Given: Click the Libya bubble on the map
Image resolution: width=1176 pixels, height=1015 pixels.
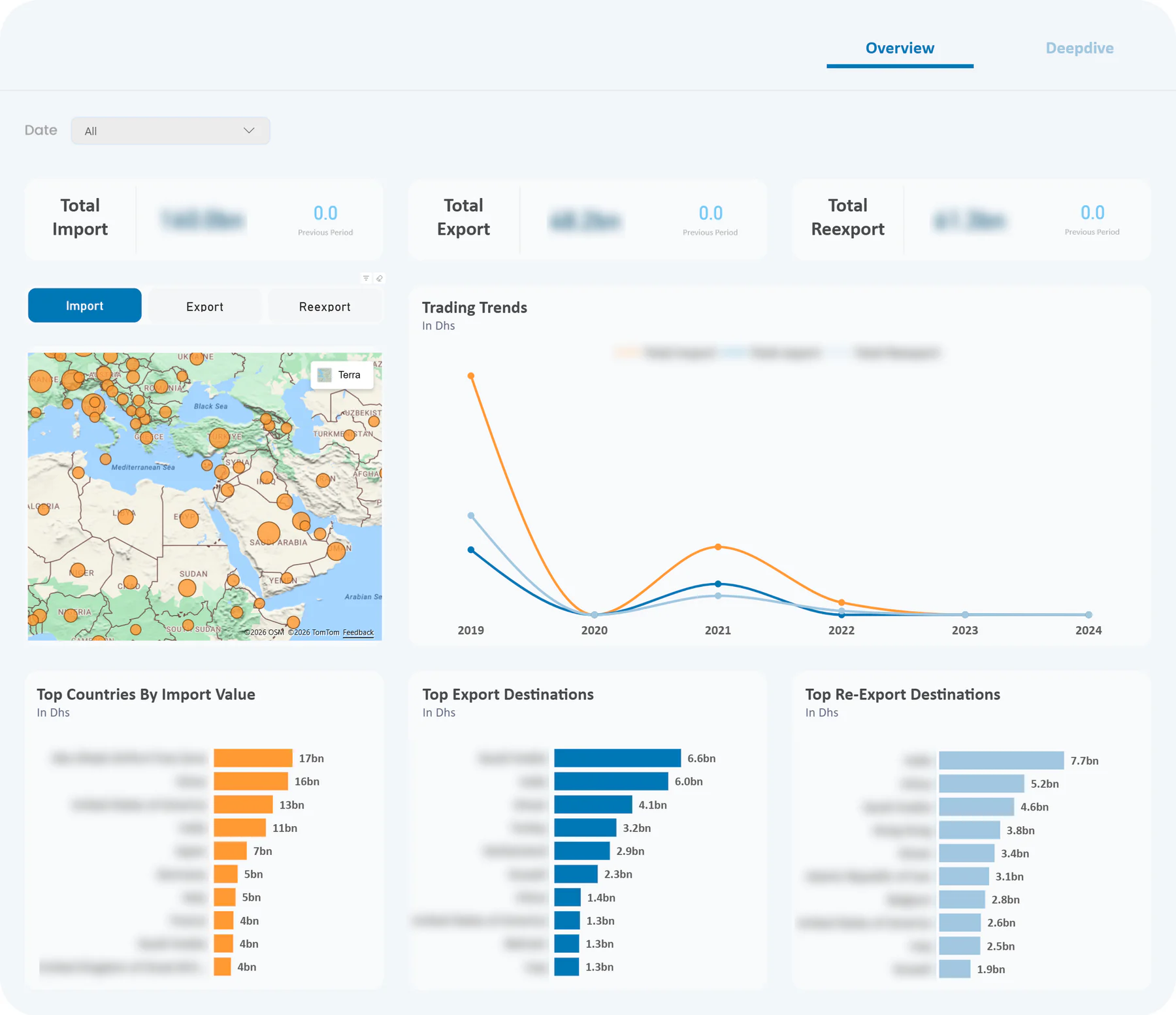Looking at the screenshot, I should pos(126,516).
